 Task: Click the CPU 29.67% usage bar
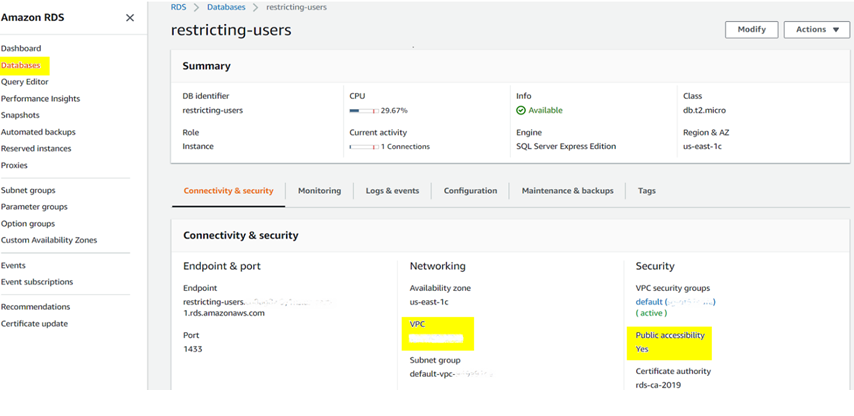[364, 111]
